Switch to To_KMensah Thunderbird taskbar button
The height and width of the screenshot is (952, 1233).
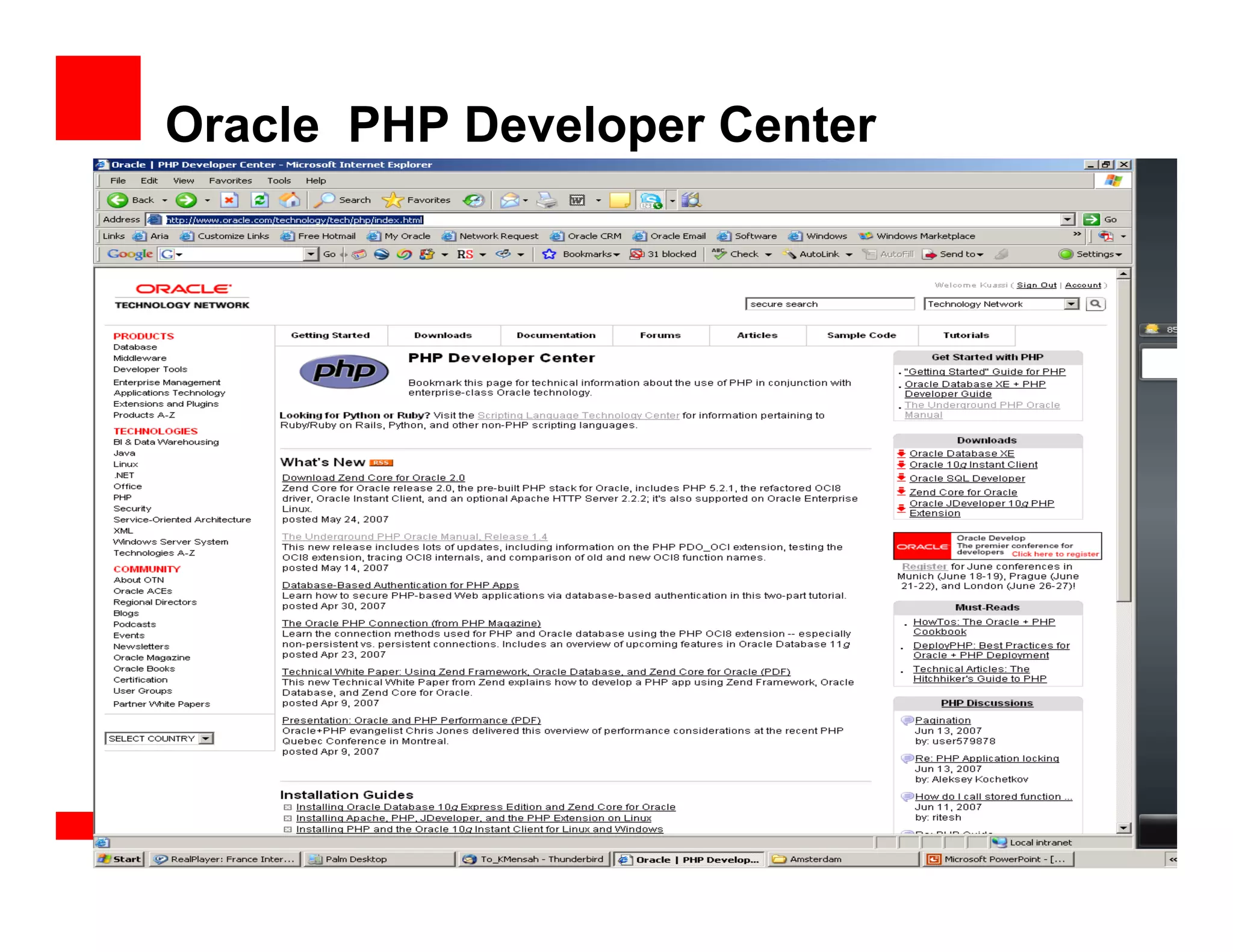534,859
